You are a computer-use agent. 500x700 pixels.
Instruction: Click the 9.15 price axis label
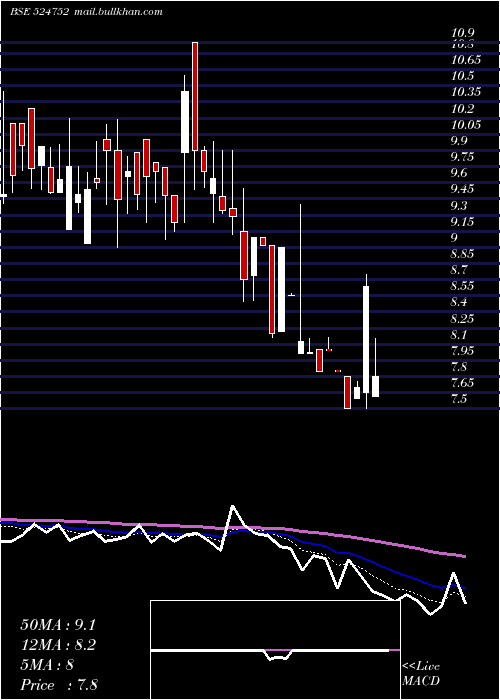[x=463, y=221]
